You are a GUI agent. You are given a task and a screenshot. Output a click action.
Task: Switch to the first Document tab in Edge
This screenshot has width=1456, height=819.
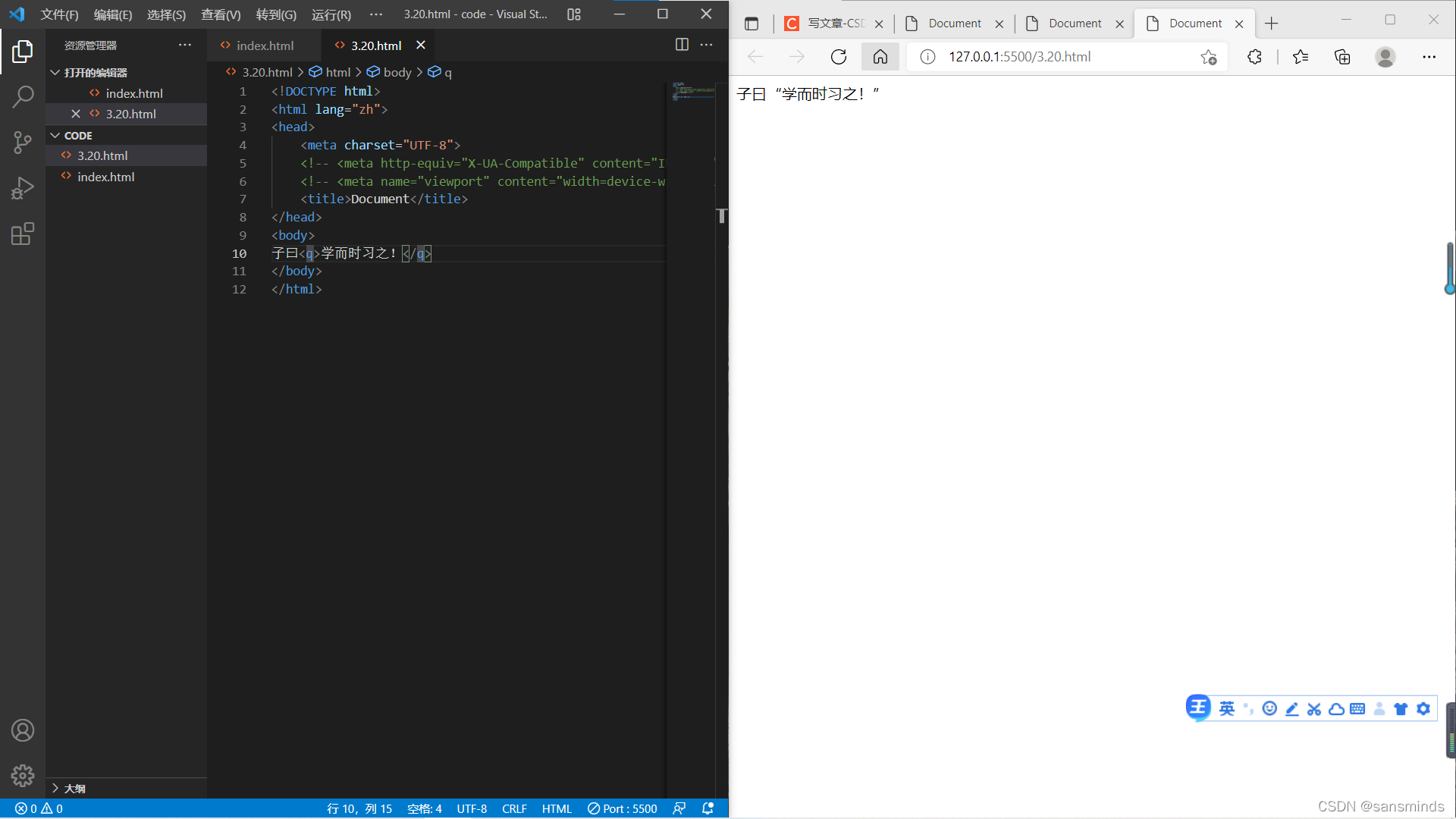point(955,24)
